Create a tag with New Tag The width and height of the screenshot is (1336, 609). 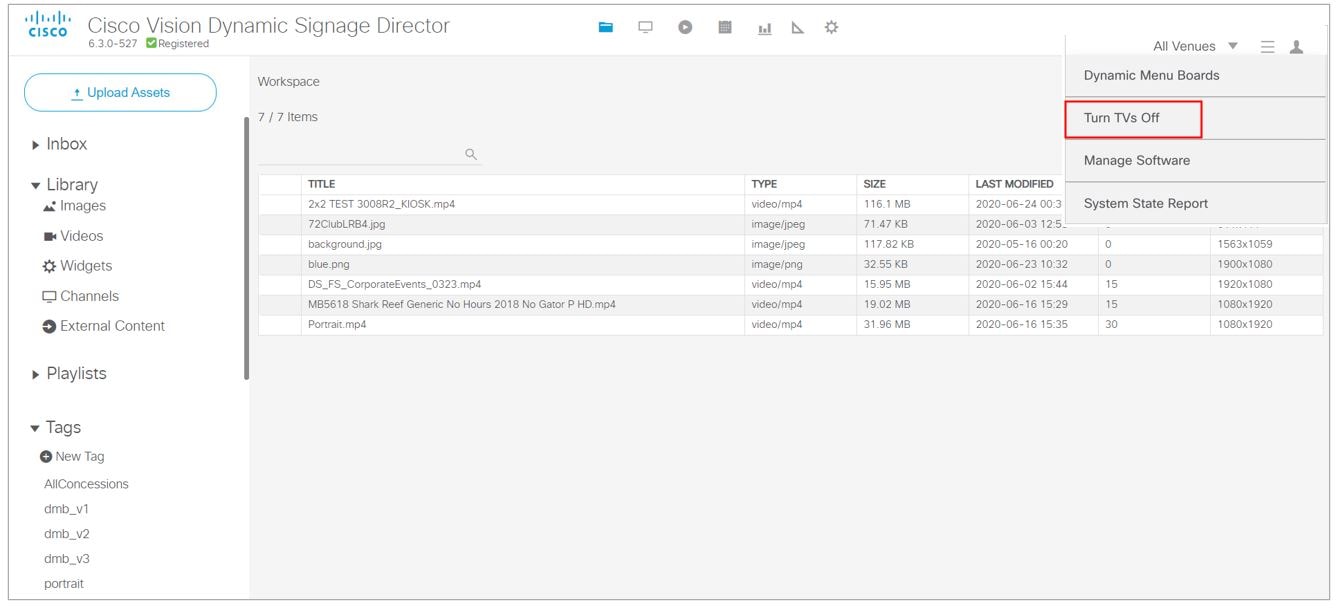71,456
